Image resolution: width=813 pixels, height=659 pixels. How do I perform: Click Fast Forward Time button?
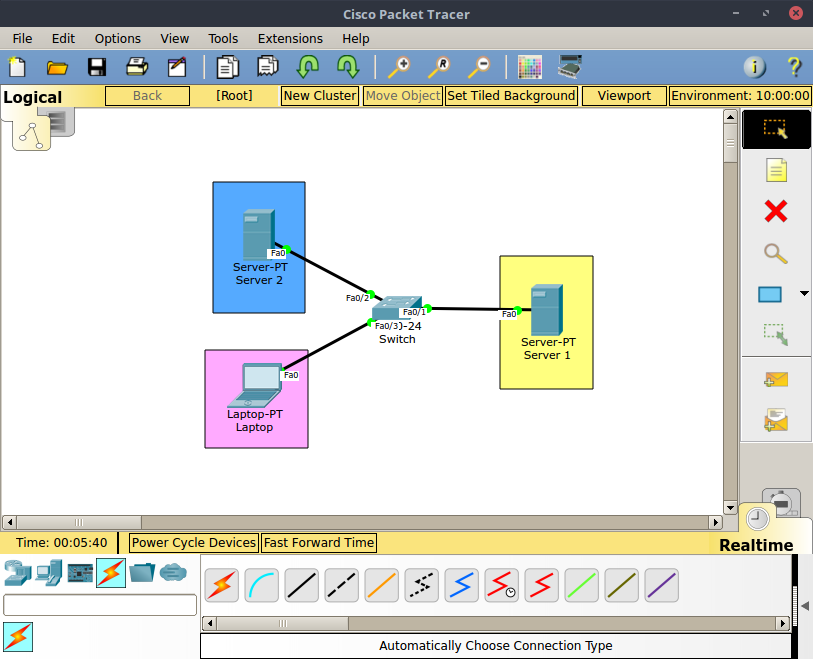click(x=319, y=543)
